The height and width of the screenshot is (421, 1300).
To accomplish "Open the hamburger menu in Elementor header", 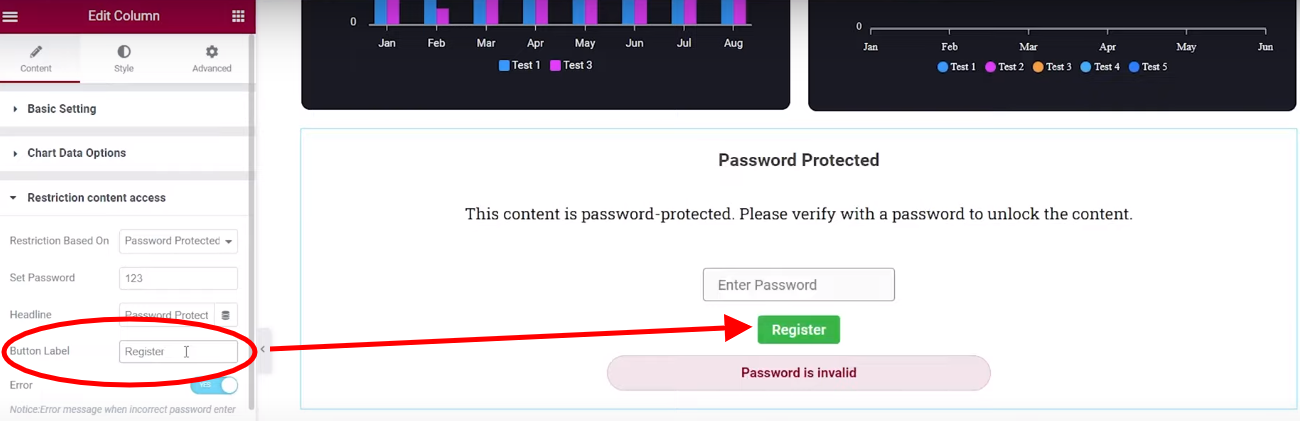I will point(11,16).
